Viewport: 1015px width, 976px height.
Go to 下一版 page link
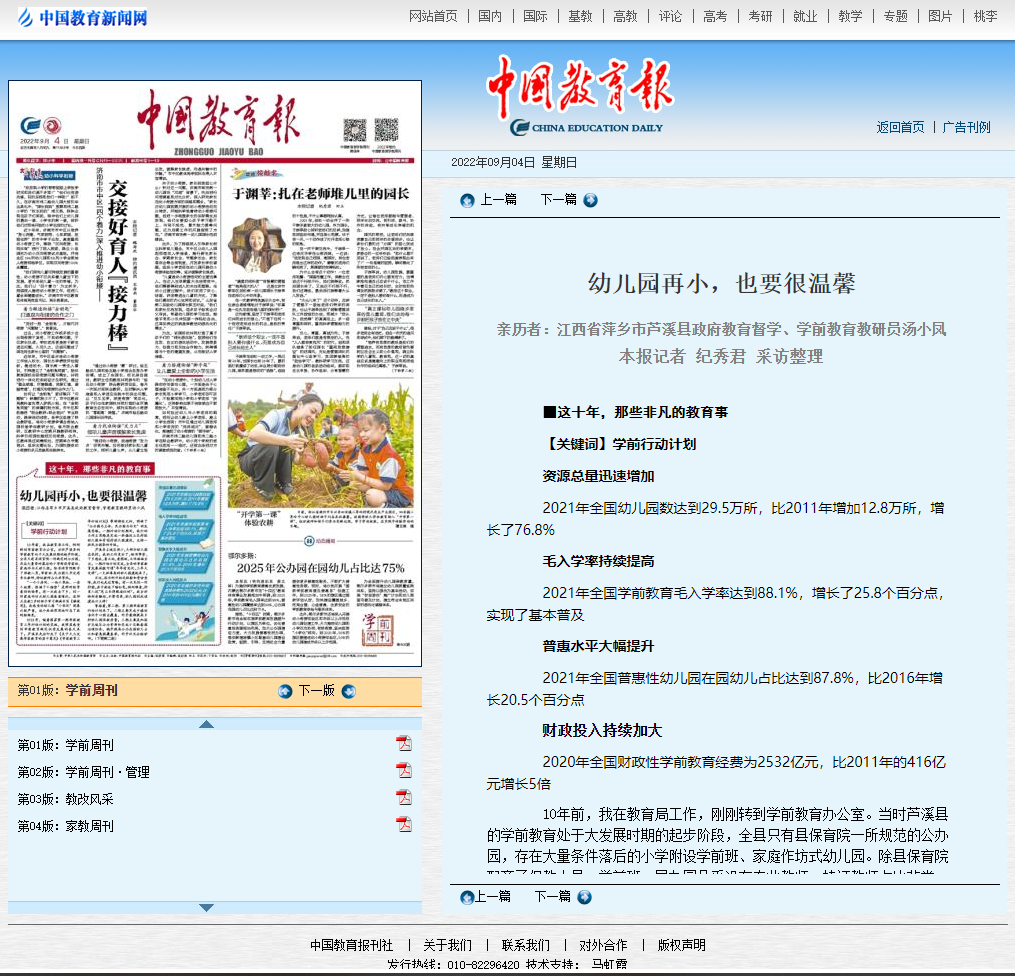[317, 691]
